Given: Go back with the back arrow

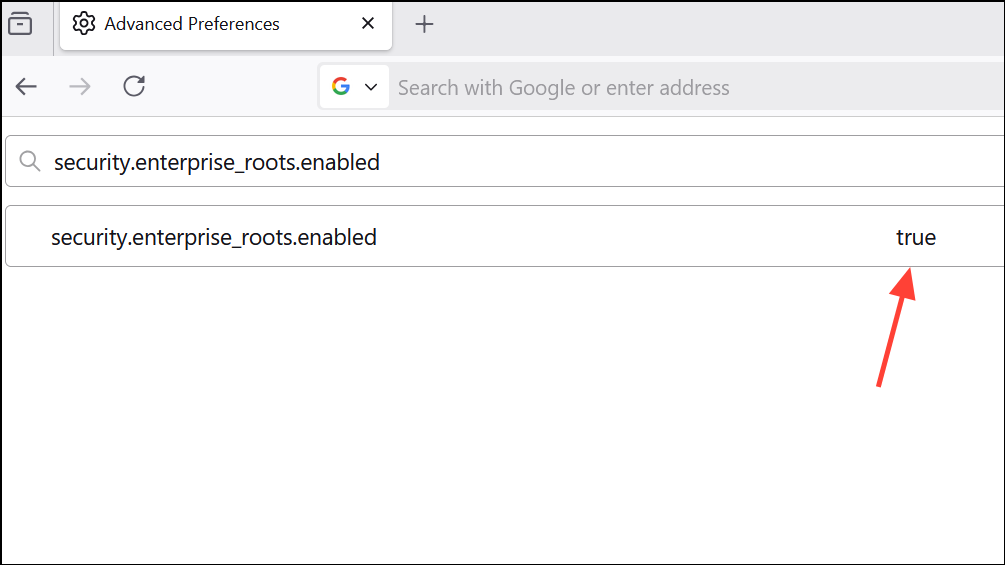Looking at the screenshot, I should click(26, 87).
